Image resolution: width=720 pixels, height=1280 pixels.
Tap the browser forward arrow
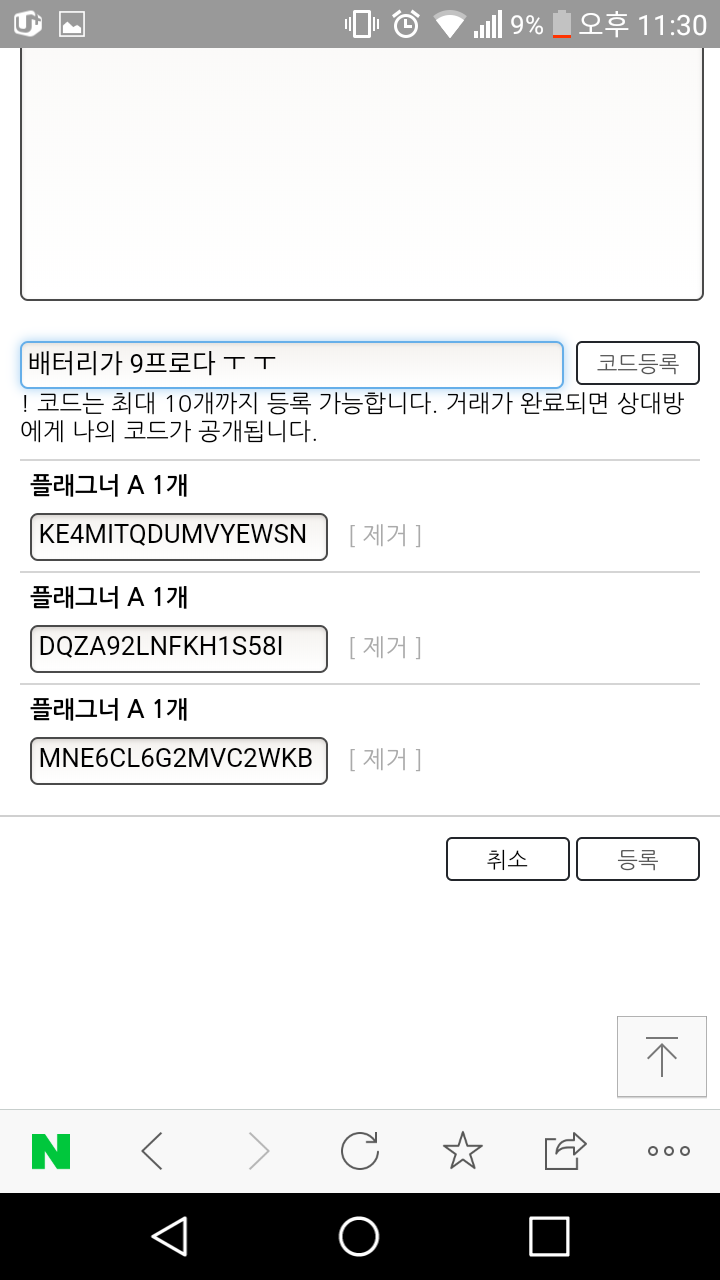(x=258, y=1151)
